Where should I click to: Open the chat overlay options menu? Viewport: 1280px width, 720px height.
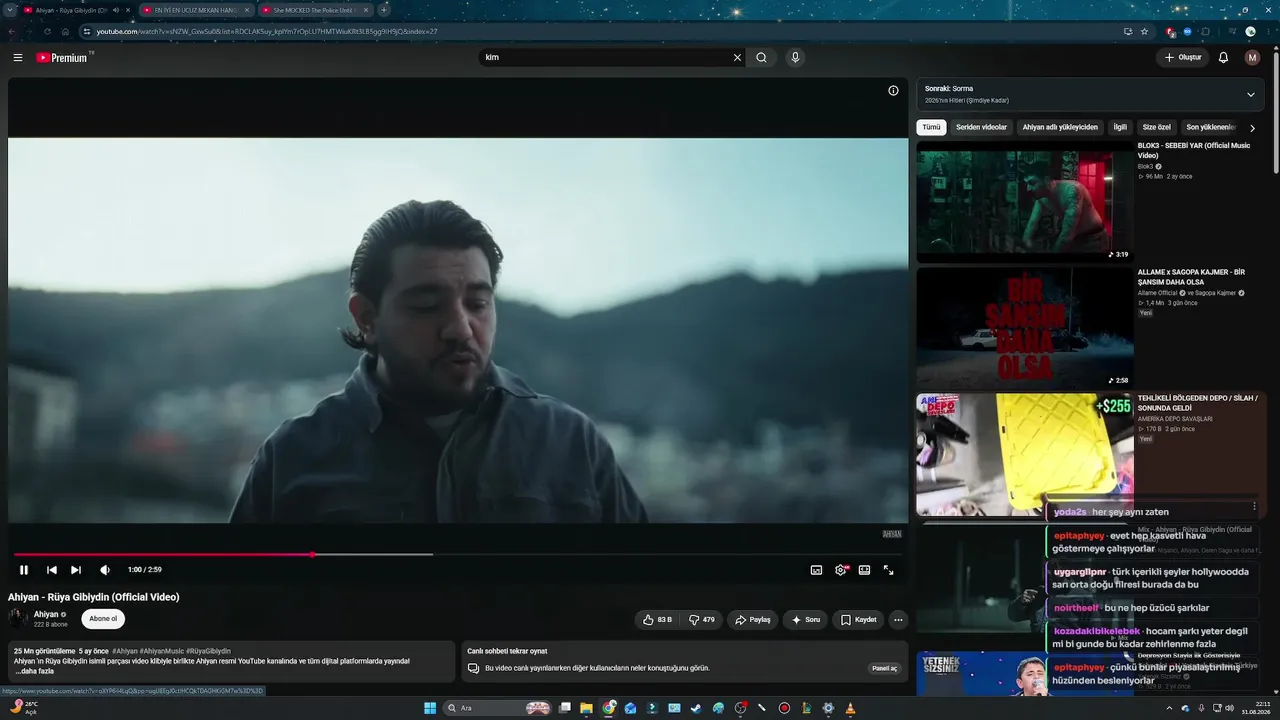1254,506
